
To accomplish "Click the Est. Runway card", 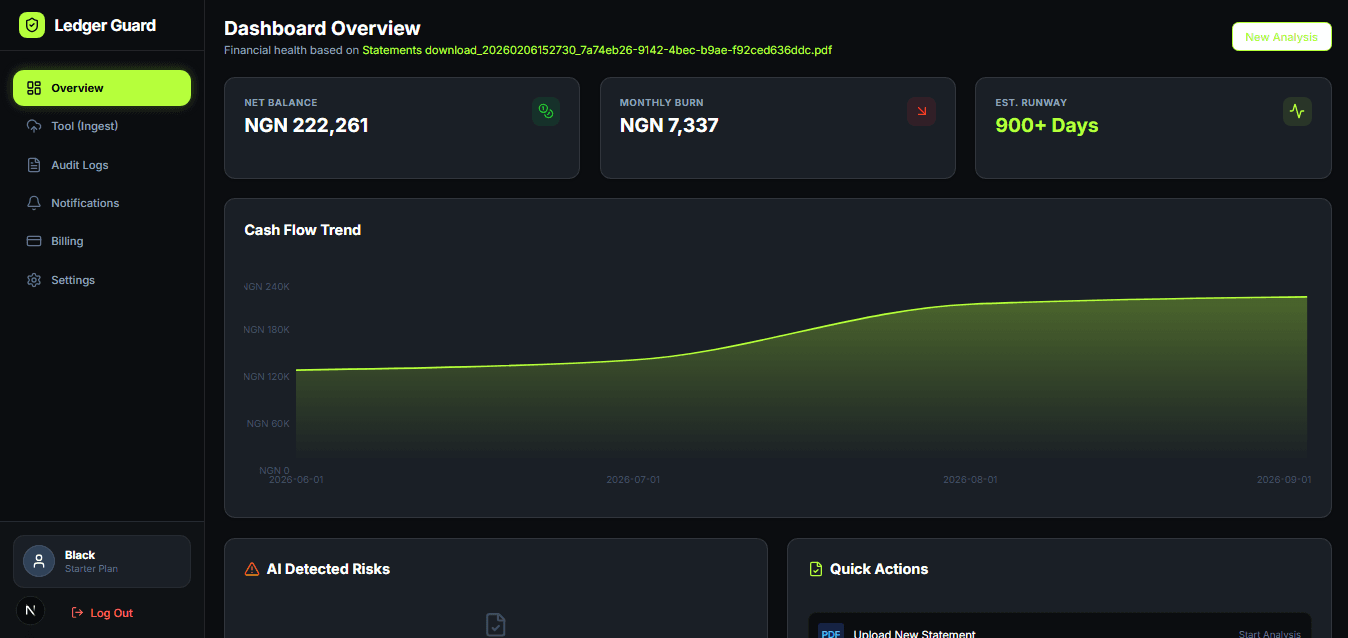I will [x=1153, y=128].
